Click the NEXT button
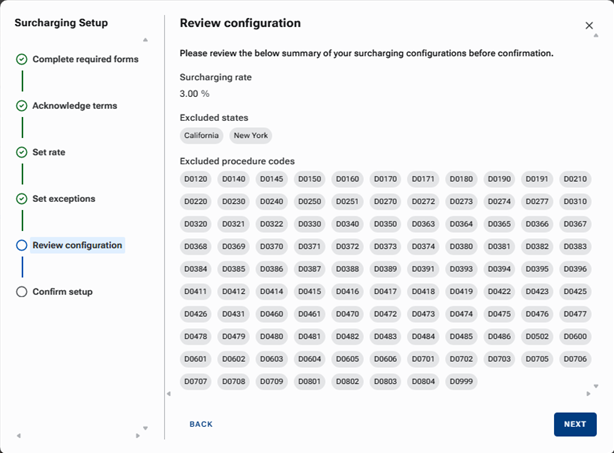This screenshot has width=614, height=453. click(575, 424)
